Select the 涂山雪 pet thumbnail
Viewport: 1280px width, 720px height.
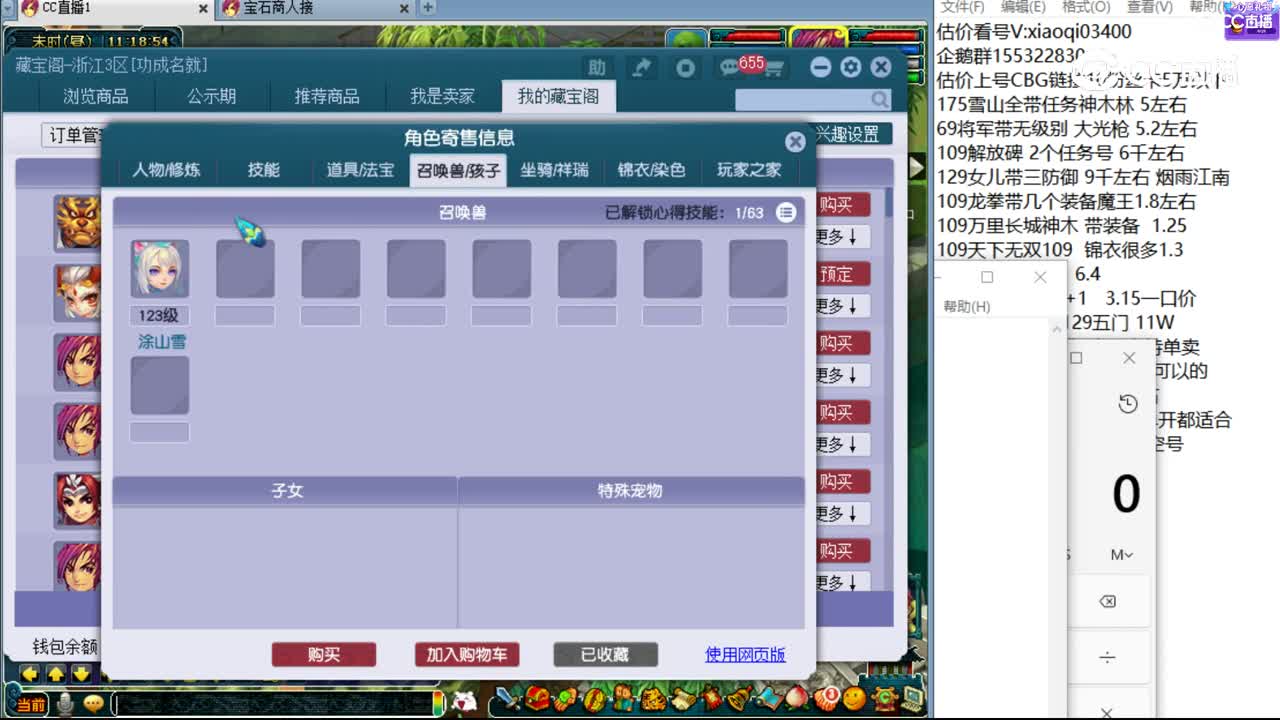tap(158, 268)
